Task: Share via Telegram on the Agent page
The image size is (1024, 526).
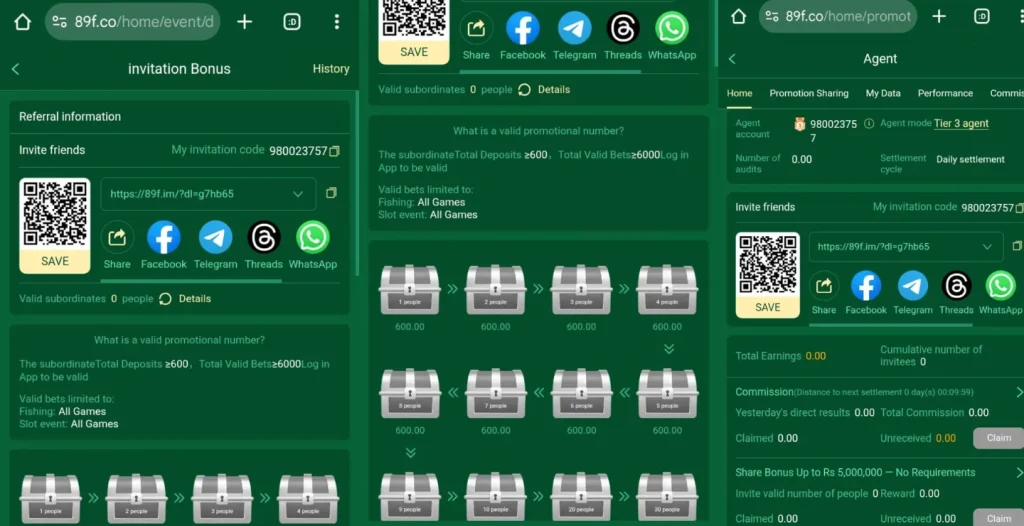Action: coord(912,286)
